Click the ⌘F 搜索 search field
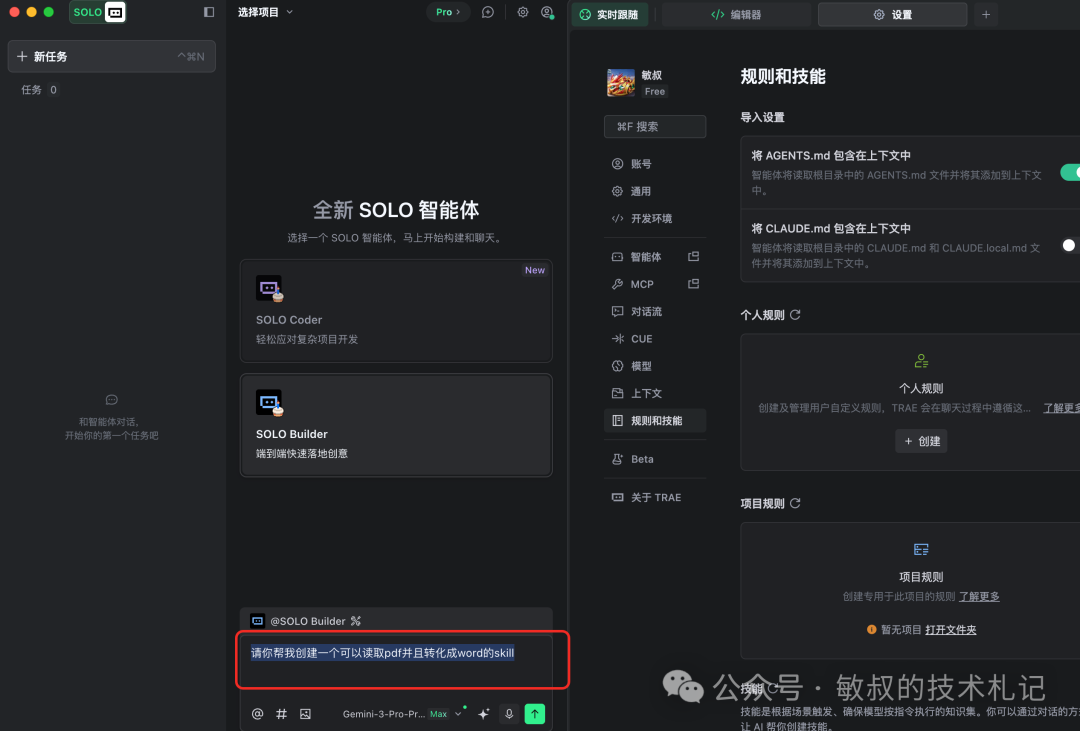The height and width of the screenshot is (731, 1080). coord(654,126)
